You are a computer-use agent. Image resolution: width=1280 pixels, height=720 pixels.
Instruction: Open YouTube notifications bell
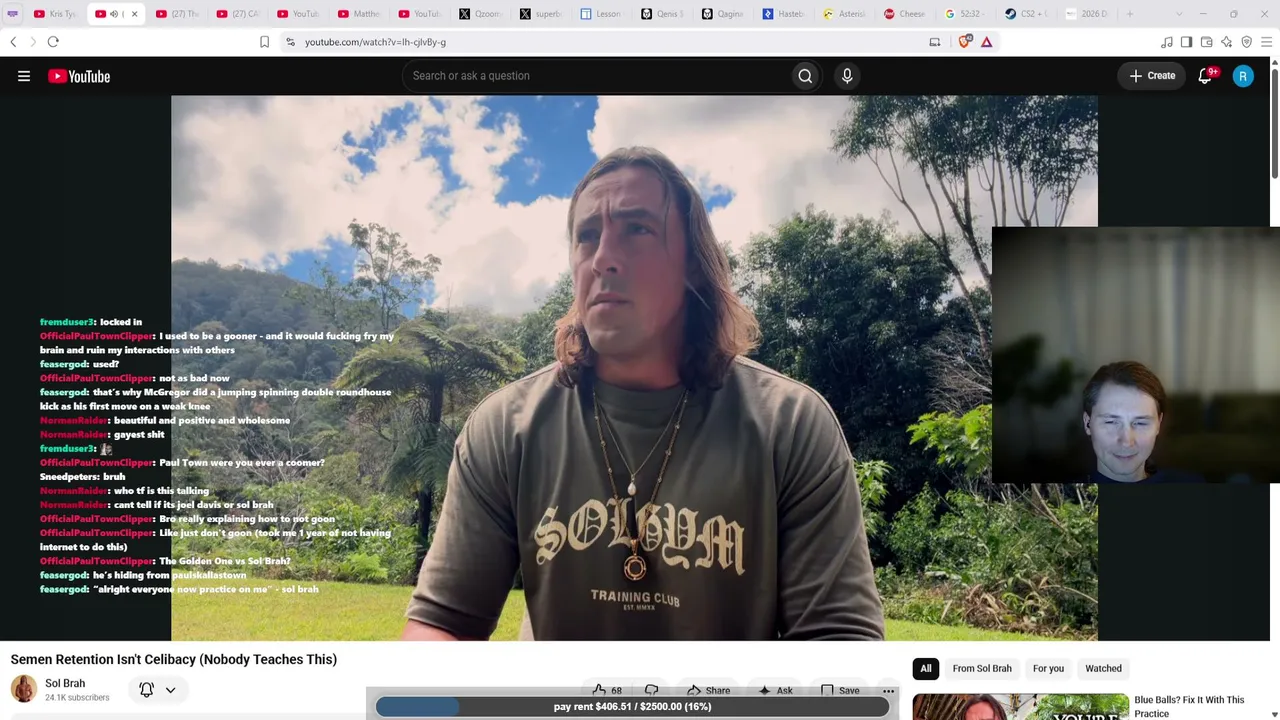(x=1206, y=76)
